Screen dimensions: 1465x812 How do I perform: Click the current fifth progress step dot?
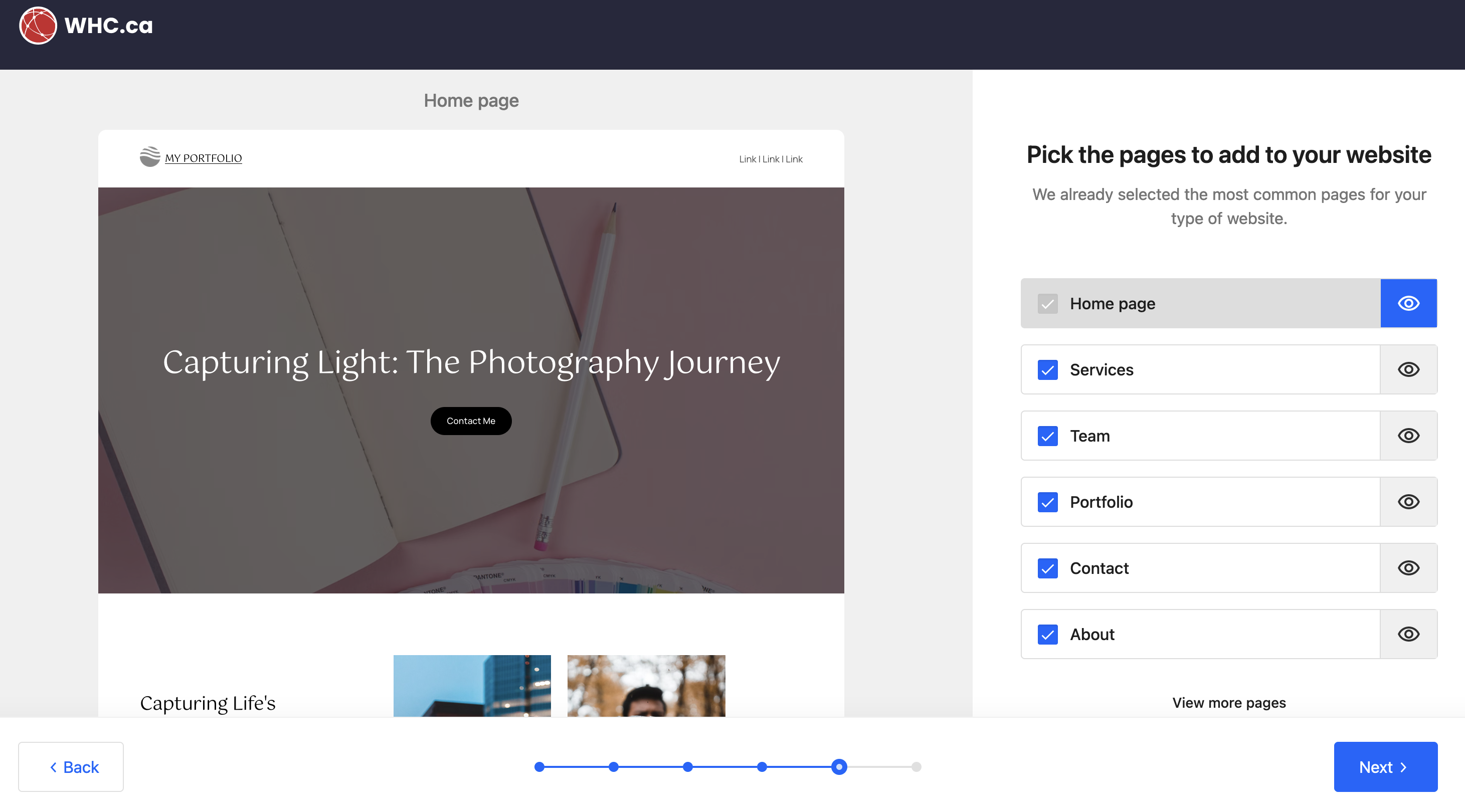click(x=839, y=767)
